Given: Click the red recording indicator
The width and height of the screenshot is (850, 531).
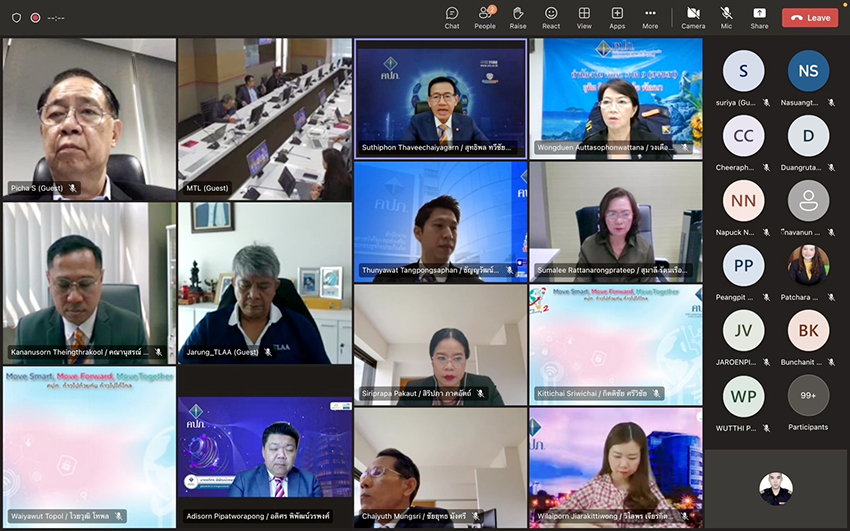Looking at the screenshot, I should click(35, 17).
